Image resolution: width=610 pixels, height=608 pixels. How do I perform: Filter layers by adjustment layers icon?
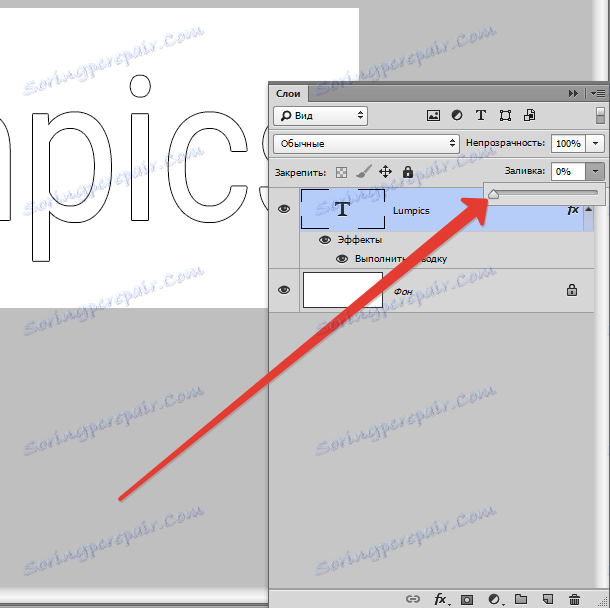click(x=457, y=115)
